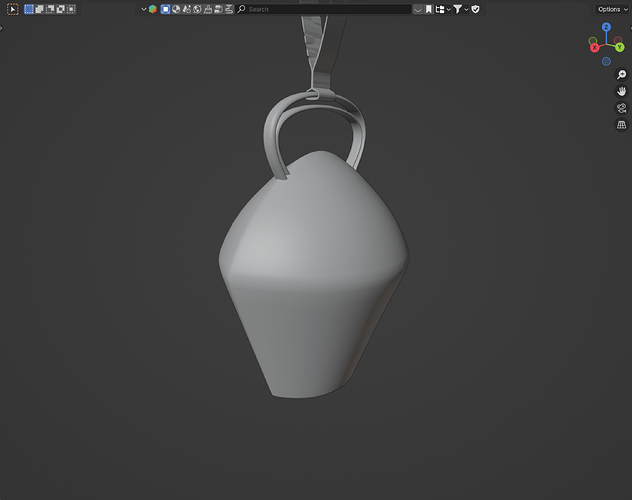The height and width of the screenshot is (500, 632).
Task: Choose the Subtract selection mode
Action: point(50,9)
